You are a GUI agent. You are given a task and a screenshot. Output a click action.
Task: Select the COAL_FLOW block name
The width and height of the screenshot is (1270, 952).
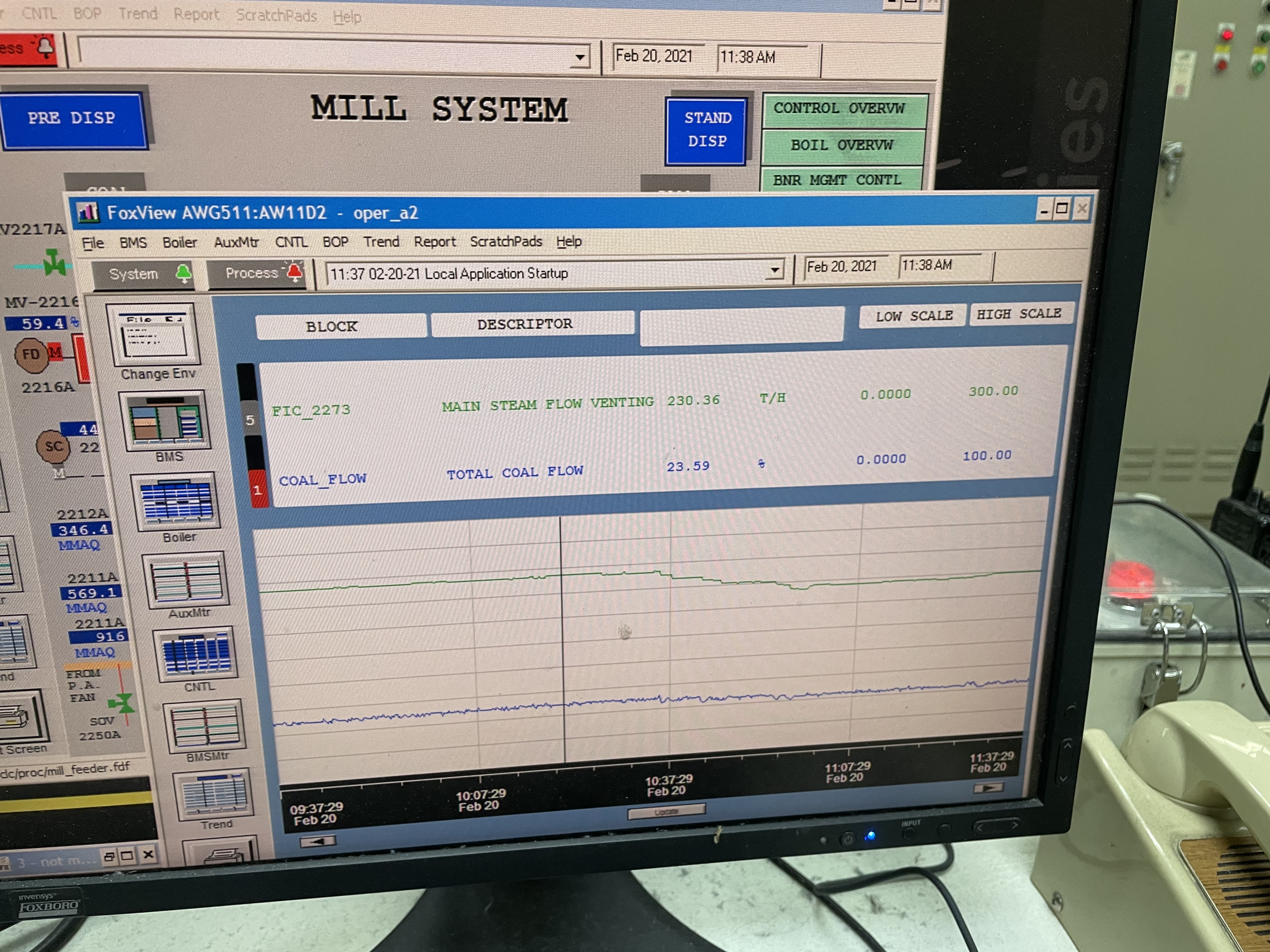tap(323, 480)
